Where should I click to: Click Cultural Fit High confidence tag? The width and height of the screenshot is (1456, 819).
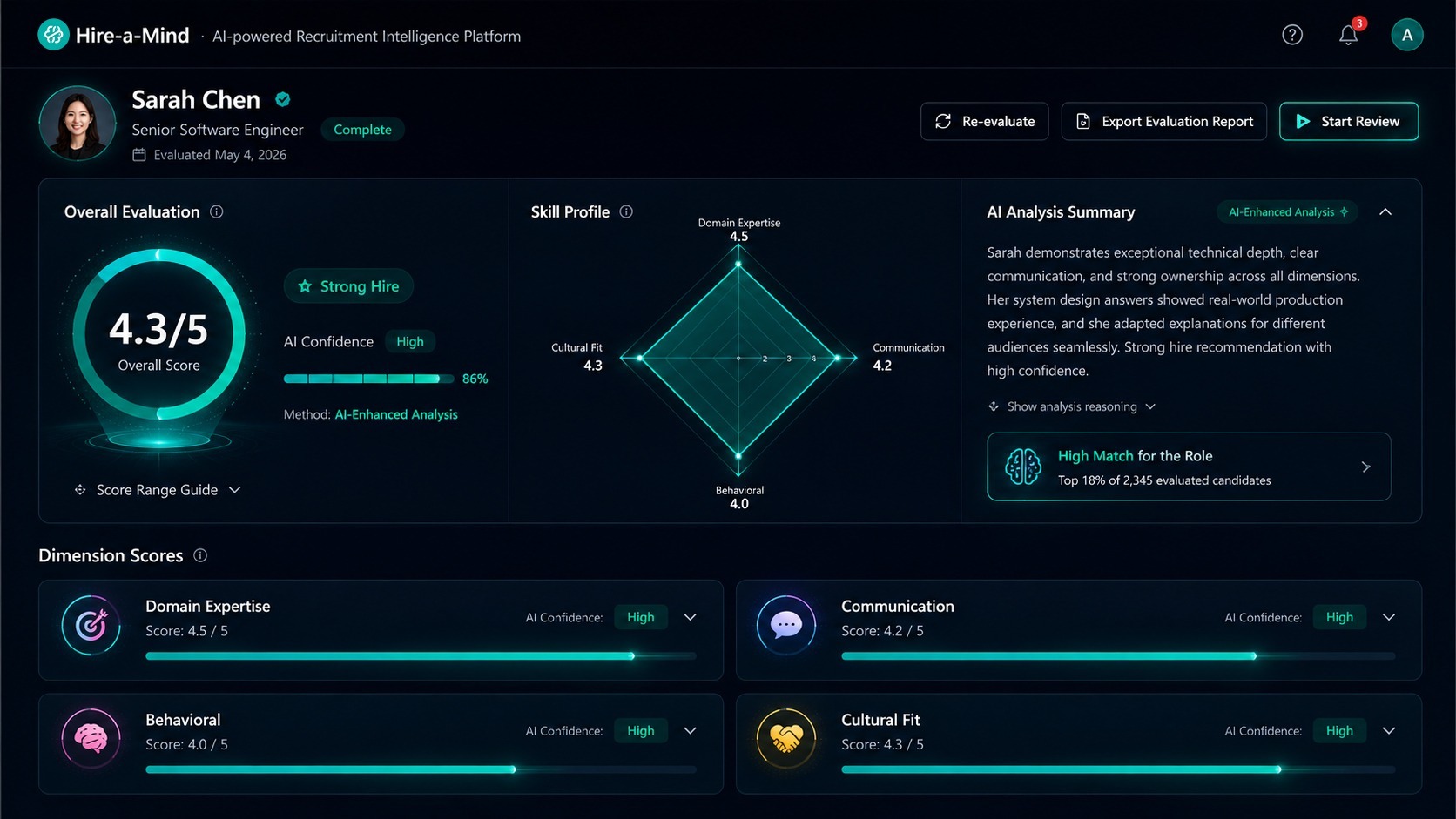coord(1339,730)
